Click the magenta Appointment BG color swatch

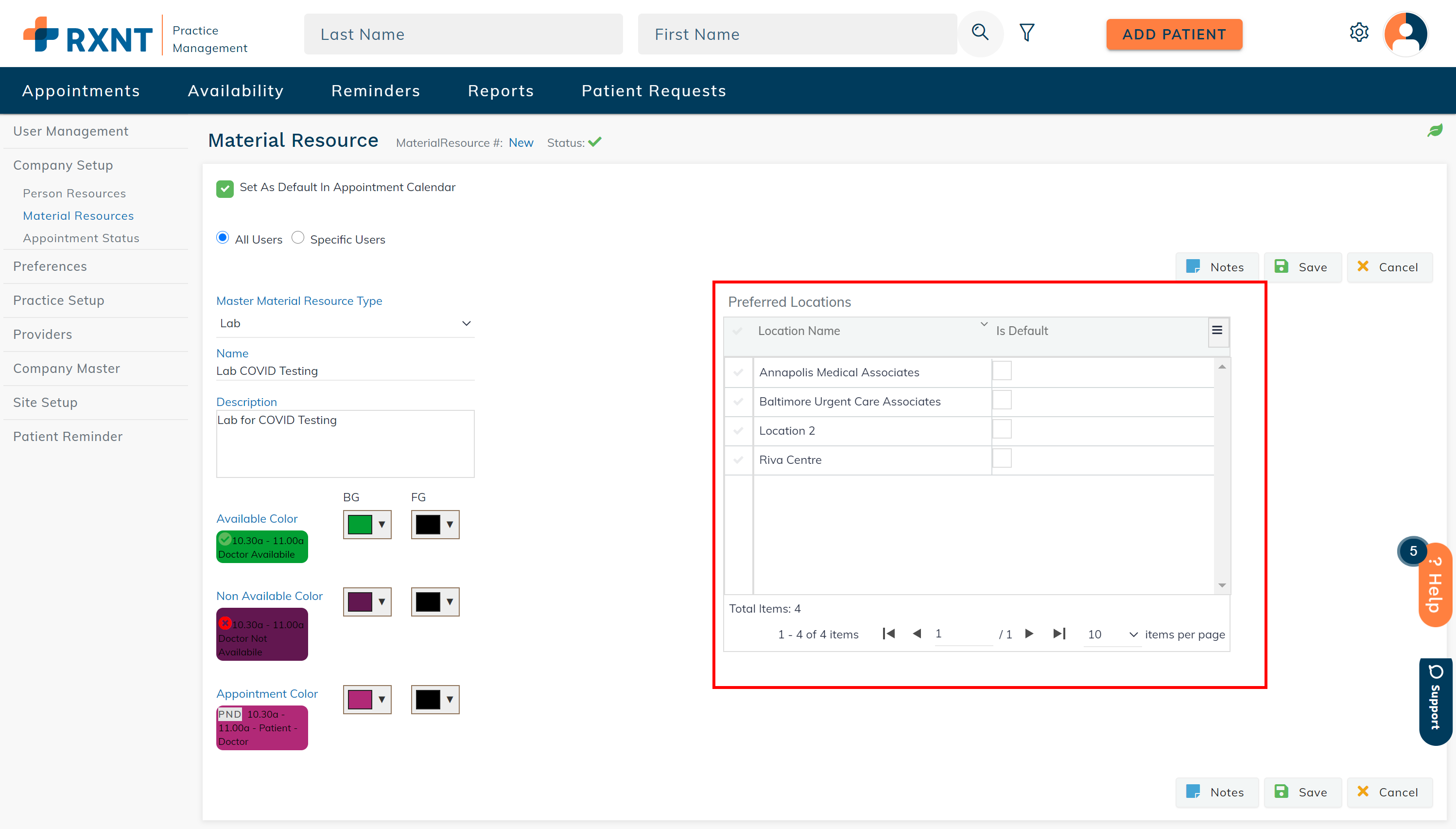pos(360,700)
